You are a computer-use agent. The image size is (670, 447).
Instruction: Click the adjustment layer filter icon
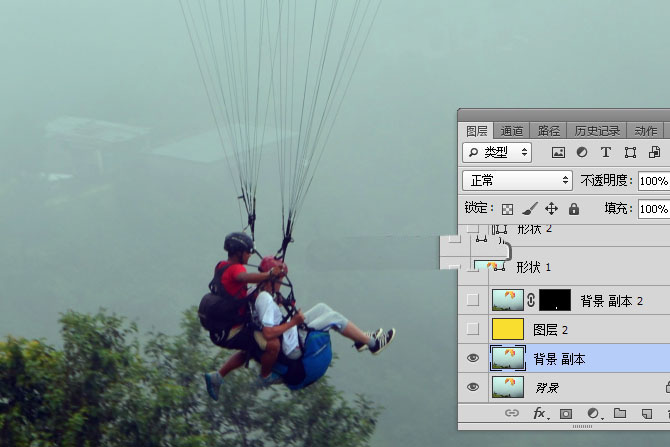(x=582, y=153)
